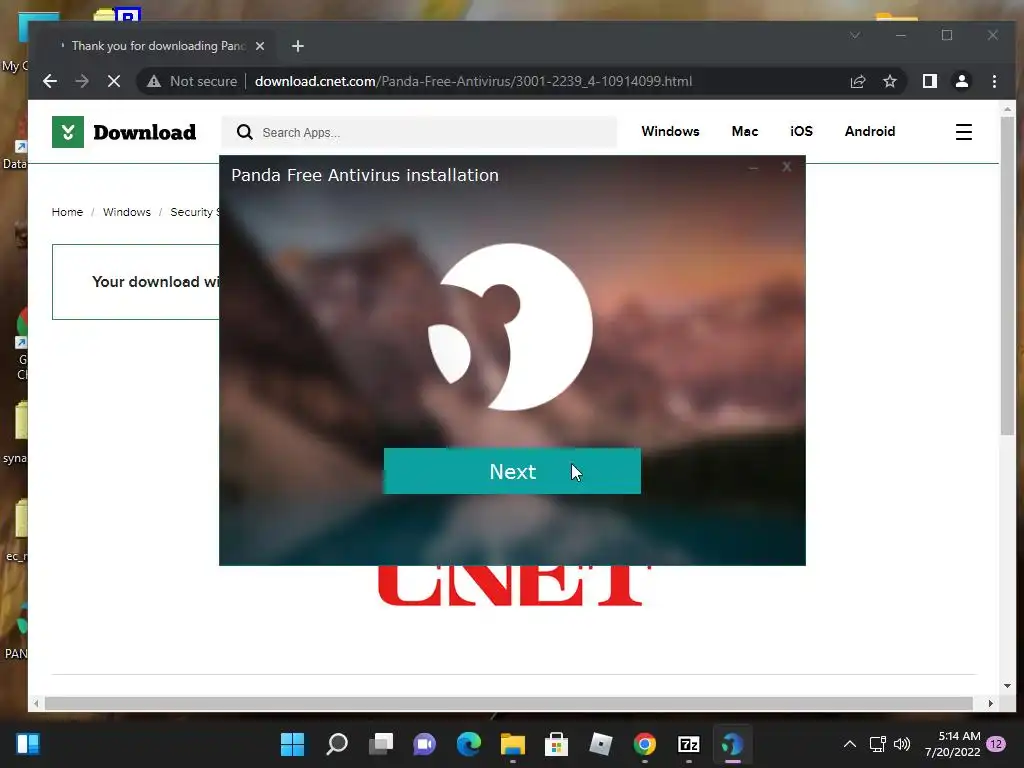
Task: Click the download.cnet.com URL in address bar
Action: 473,81
